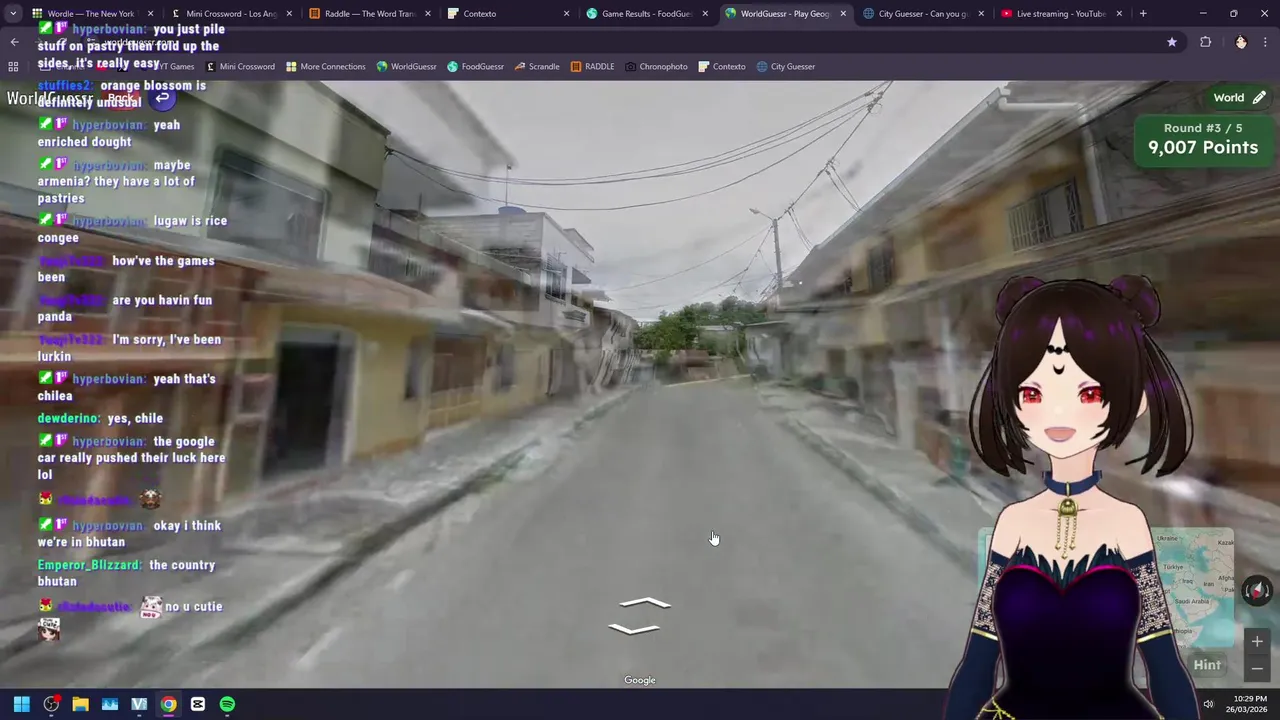Open the Mini Crossword bookmark

click(x=240, y=66)
